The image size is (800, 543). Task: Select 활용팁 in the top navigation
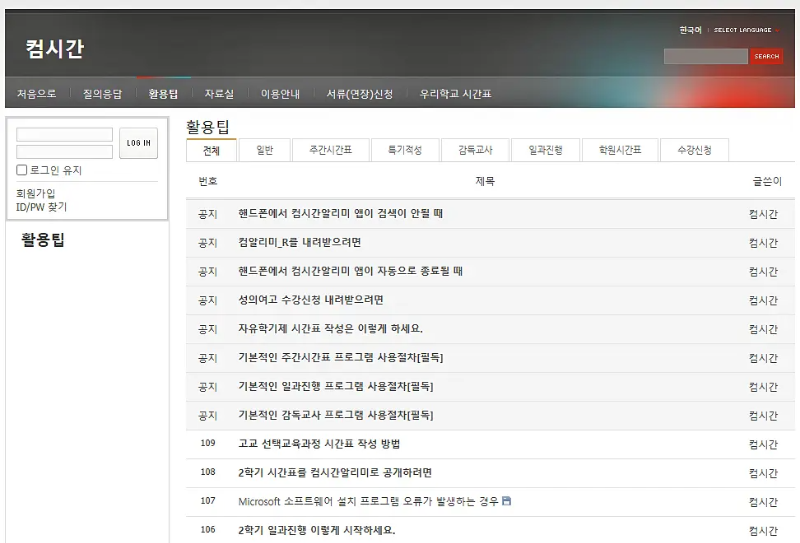click(x=163, y=94)
